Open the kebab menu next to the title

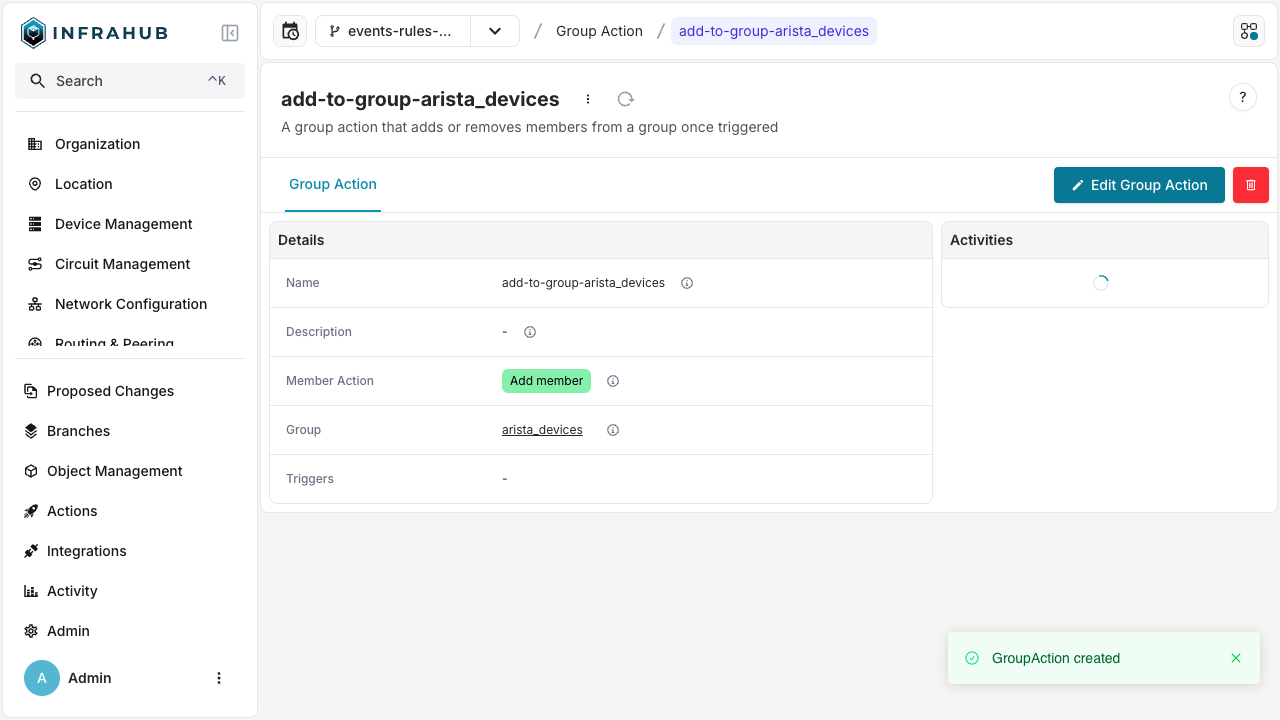(588, 99)
